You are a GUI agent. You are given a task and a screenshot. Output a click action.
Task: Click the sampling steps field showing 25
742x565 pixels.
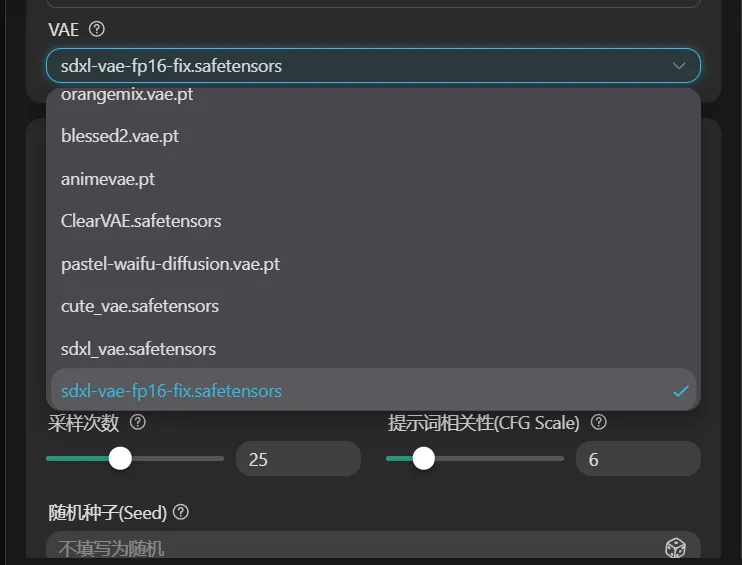tap(297, 459)
